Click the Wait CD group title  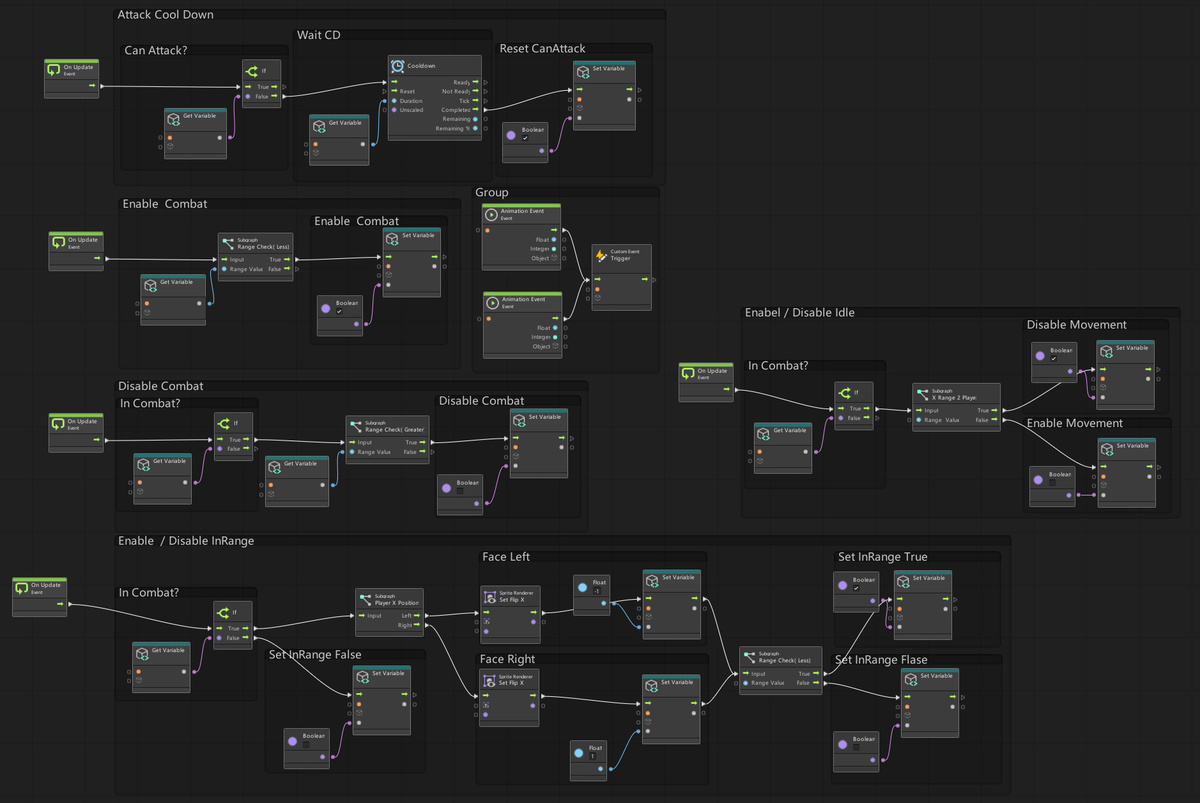tap(318, 36)
